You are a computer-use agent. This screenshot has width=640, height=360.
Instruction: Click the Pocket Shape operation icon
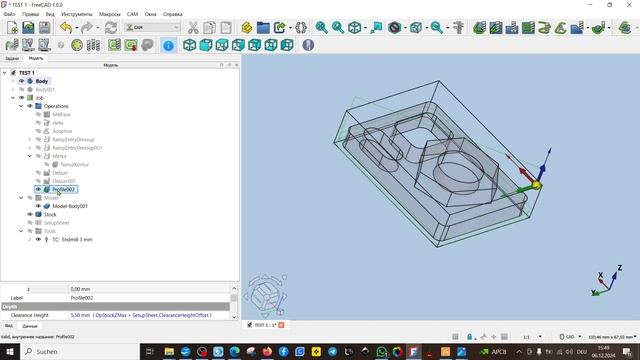496,28
